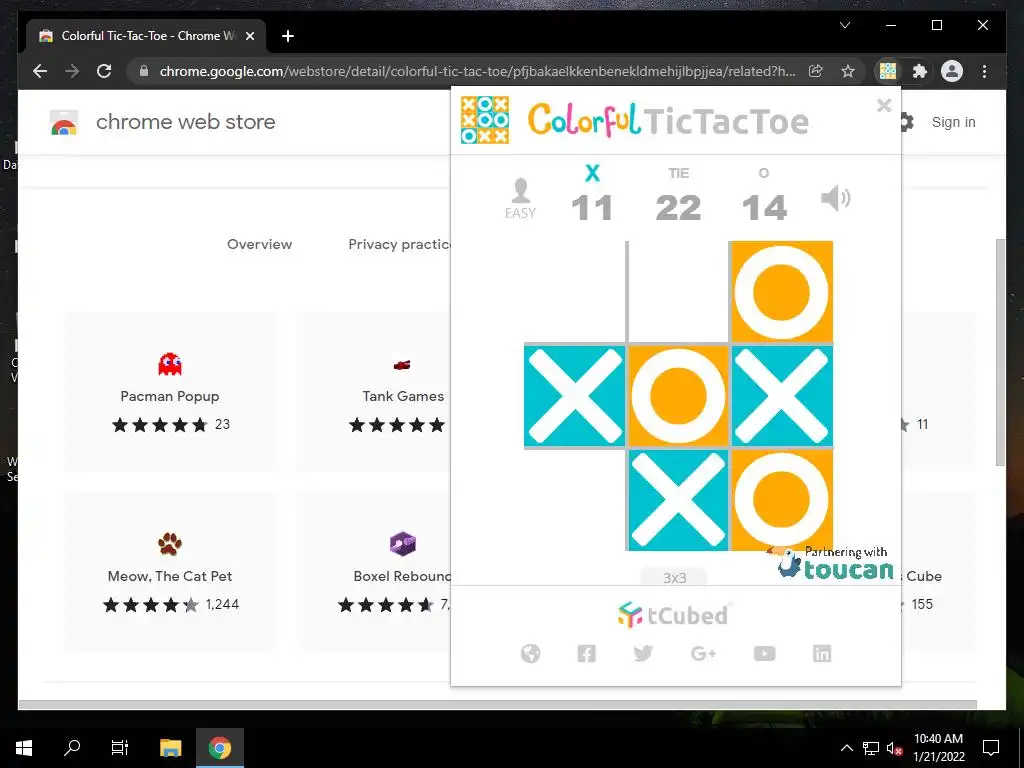Click the Colorful TicTacToe extension toolbar icon
This screenshot has width=1024, height=768.
(x=888, y=71)
